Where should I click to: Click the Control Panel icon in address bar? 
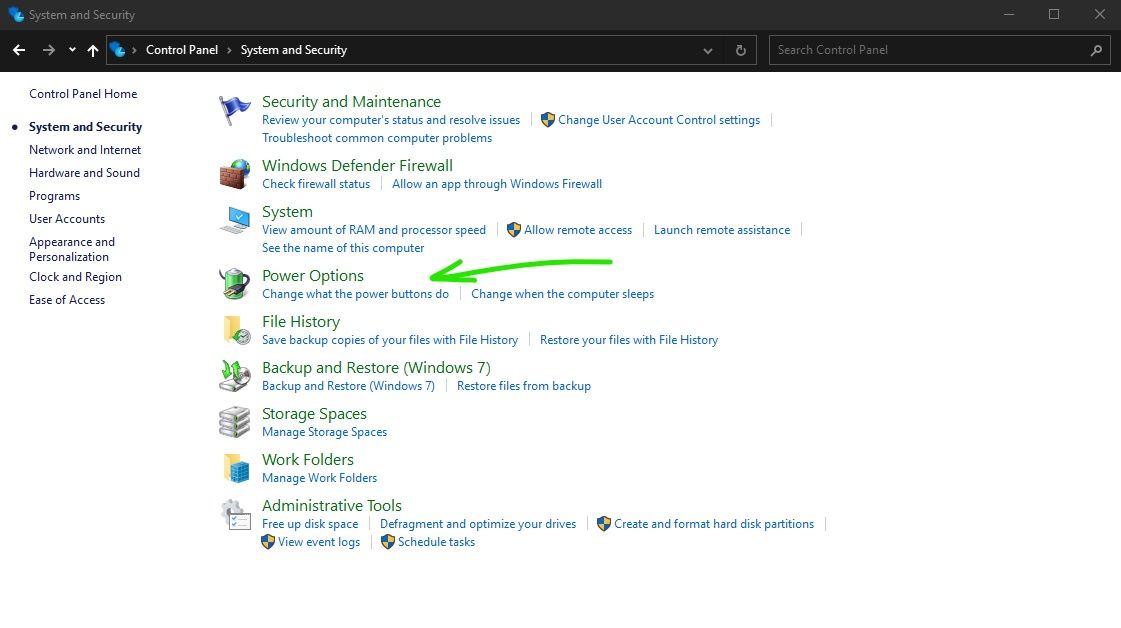(x=117, y=50)
